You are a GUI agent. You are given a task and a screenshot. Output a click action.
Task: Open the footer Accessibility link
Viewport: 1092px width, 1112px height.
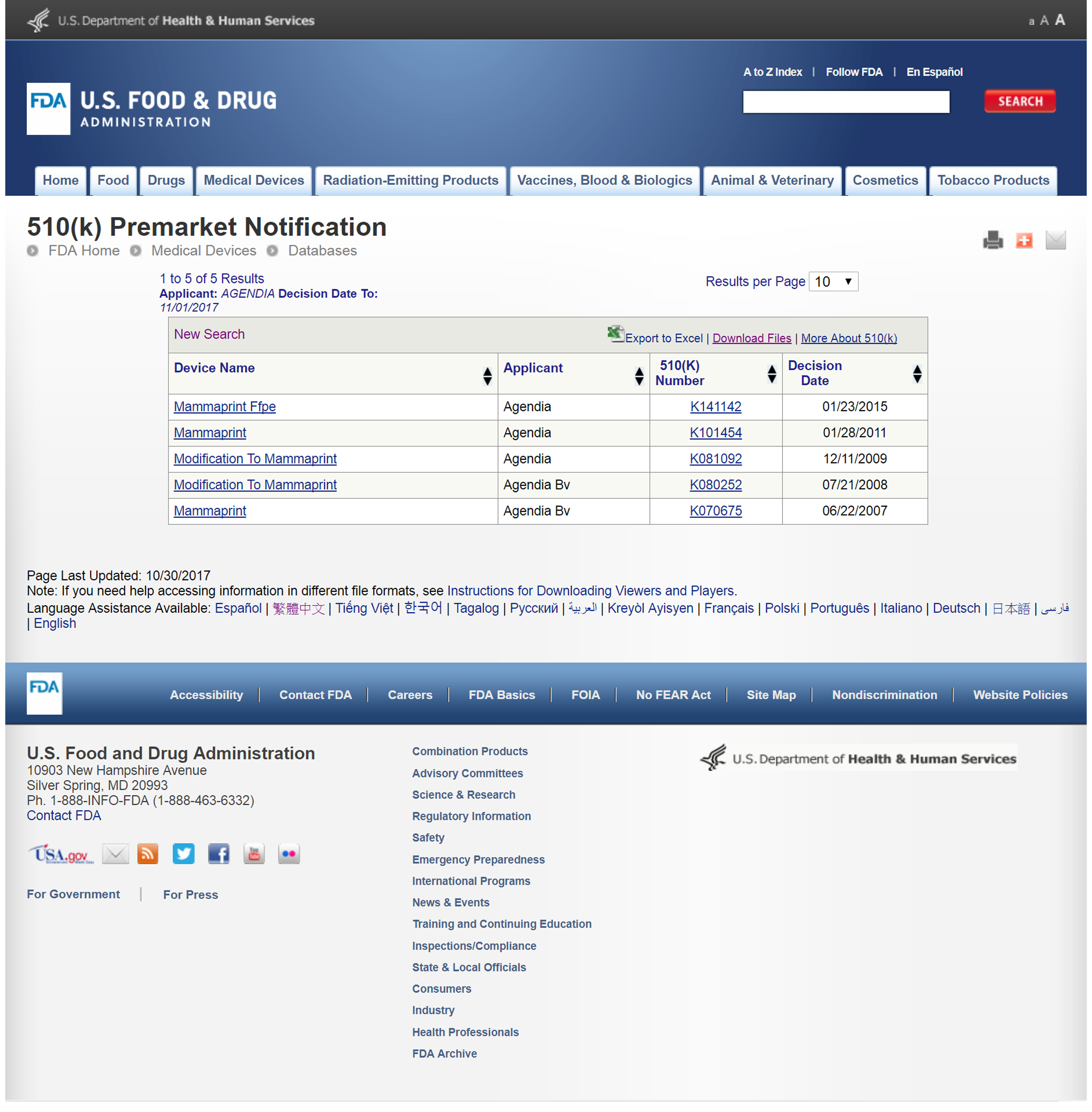click(207, 695)
